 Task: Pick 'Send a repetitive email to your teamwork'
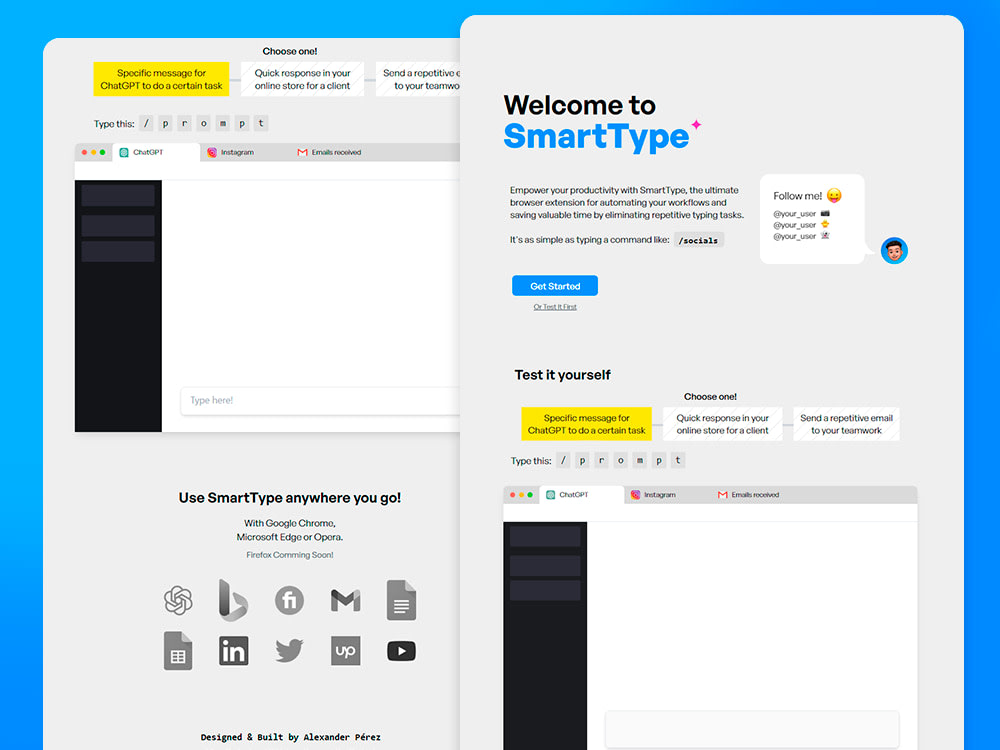coord(846,424)
